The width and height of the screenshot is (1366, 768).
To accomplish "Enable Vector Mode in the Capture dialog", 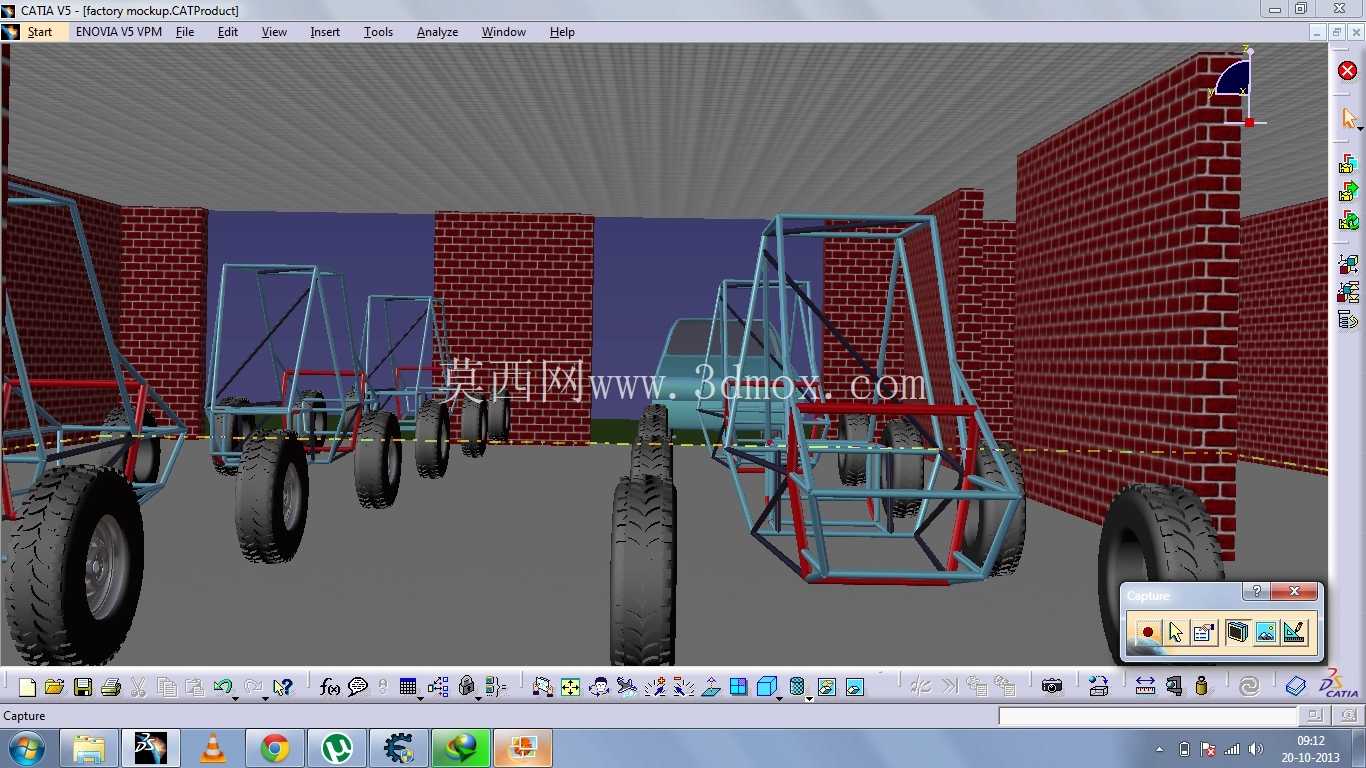I will (x=1295, y=632).
